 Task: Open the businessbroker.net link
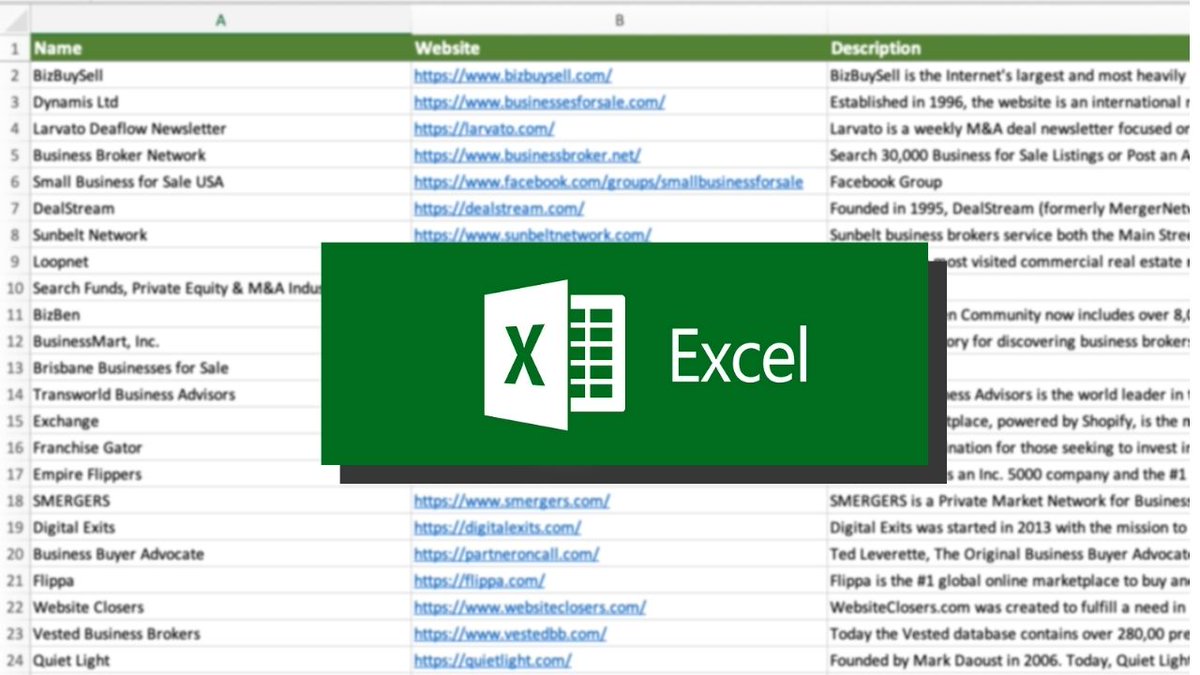[x=527, y=155]
